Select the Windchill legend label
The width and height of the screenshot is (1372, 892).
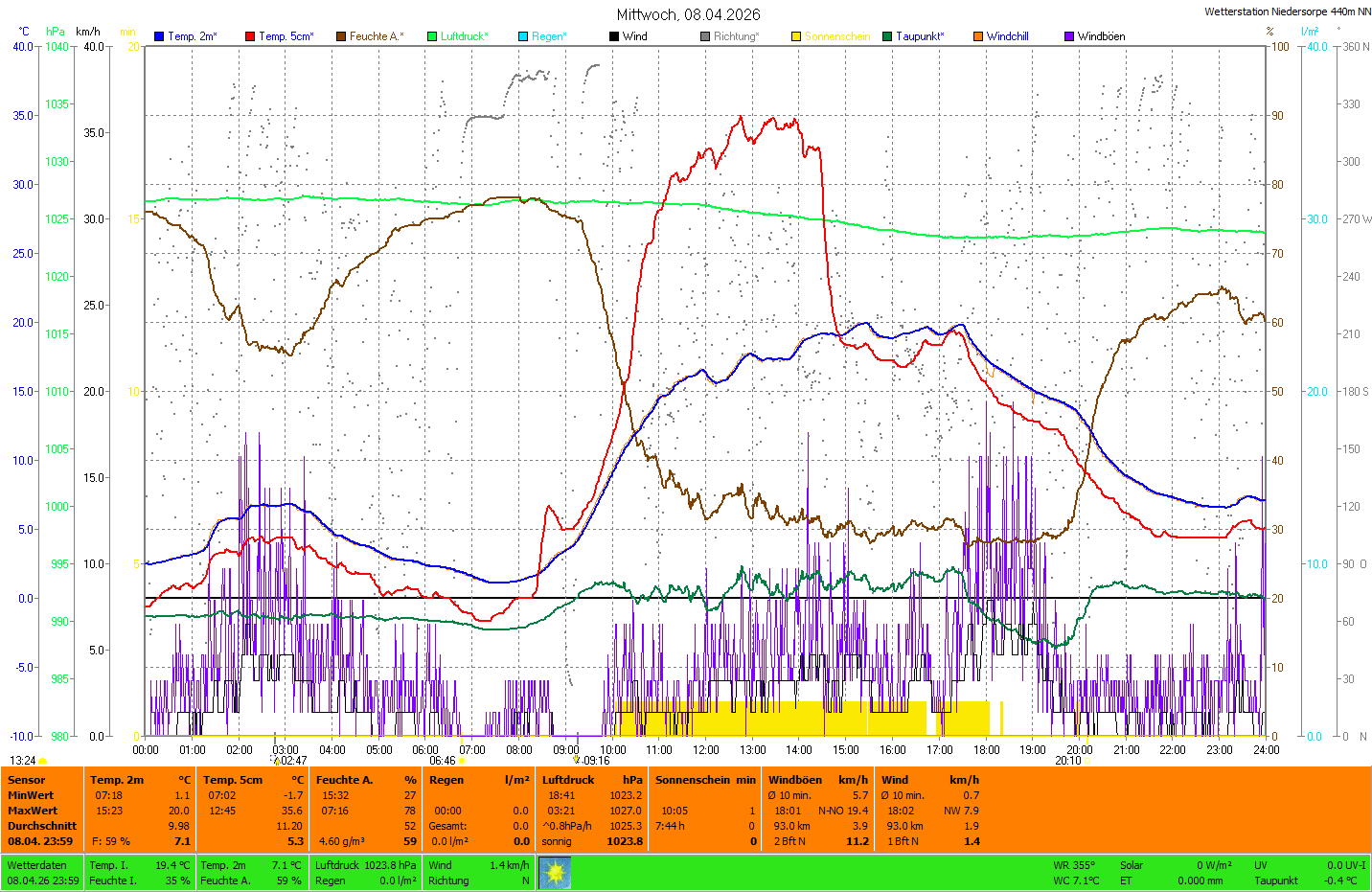(1007, 36)
